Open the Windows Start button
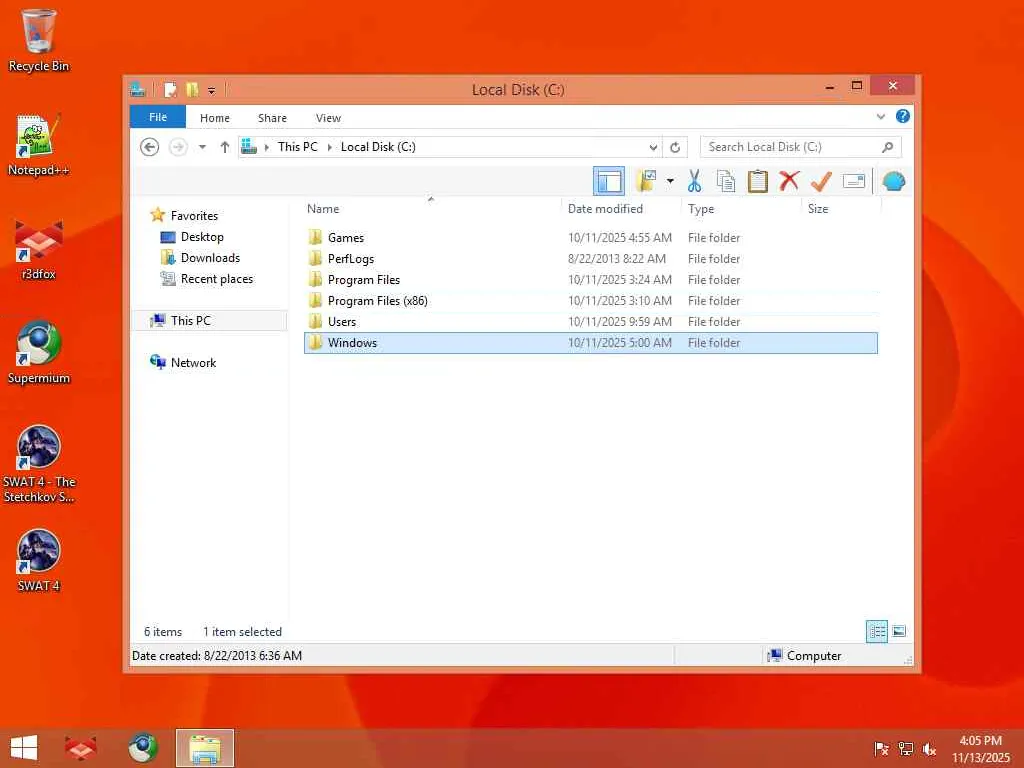The height and width of the screenshot is (768, 1024). point(24,748)
